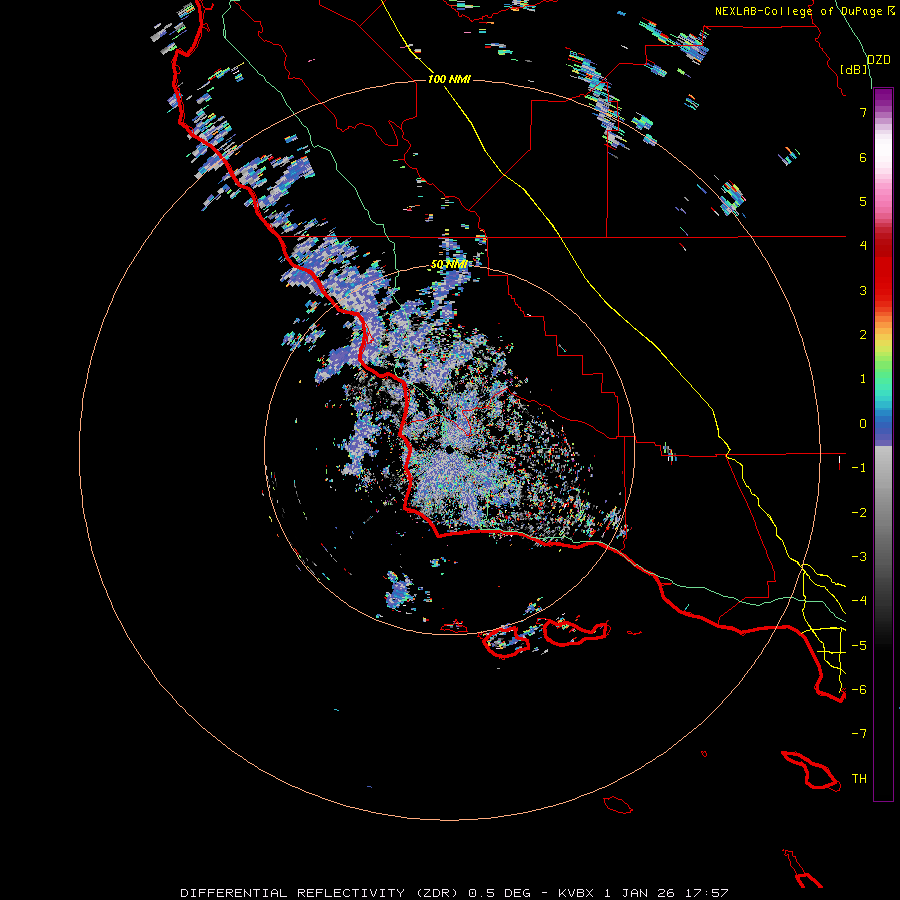The height and width of the screenshot is (900, 900).
Task: Click the bottom Differential Reflectivity caption text
Action: click(x=454, y=893)
